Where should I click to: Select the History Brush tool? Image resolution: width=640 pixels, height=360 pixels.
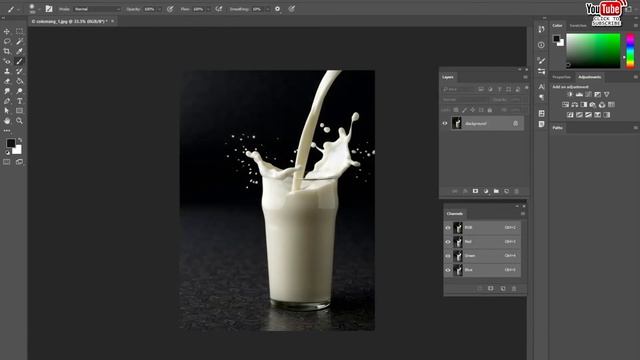pos(19,71)
